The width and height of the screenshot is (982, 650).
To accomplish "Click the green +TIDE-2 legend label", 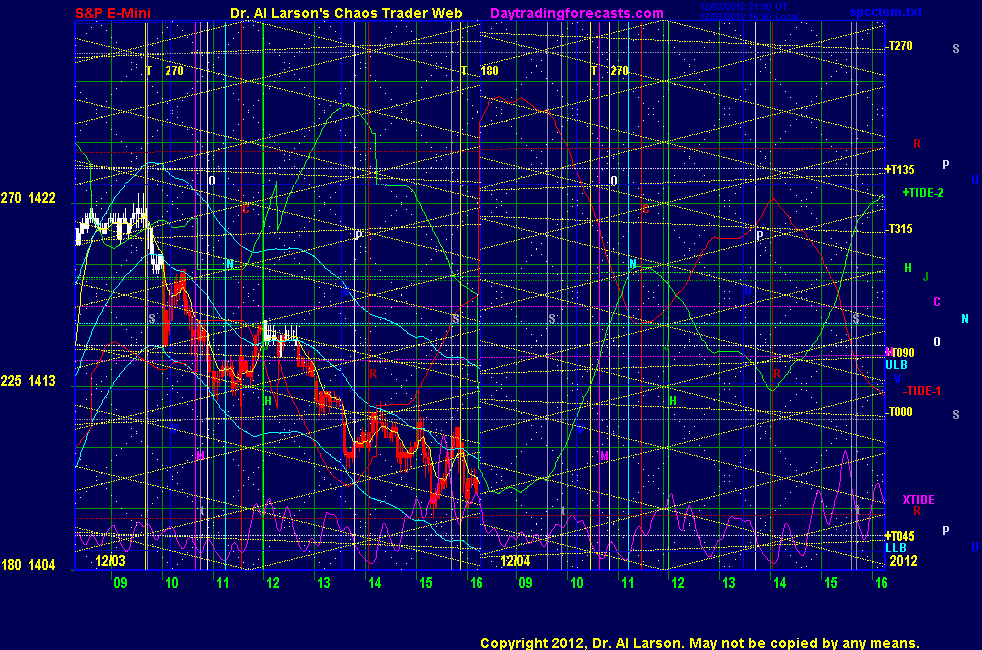I will pyautogui.click(x=923, y=193).
